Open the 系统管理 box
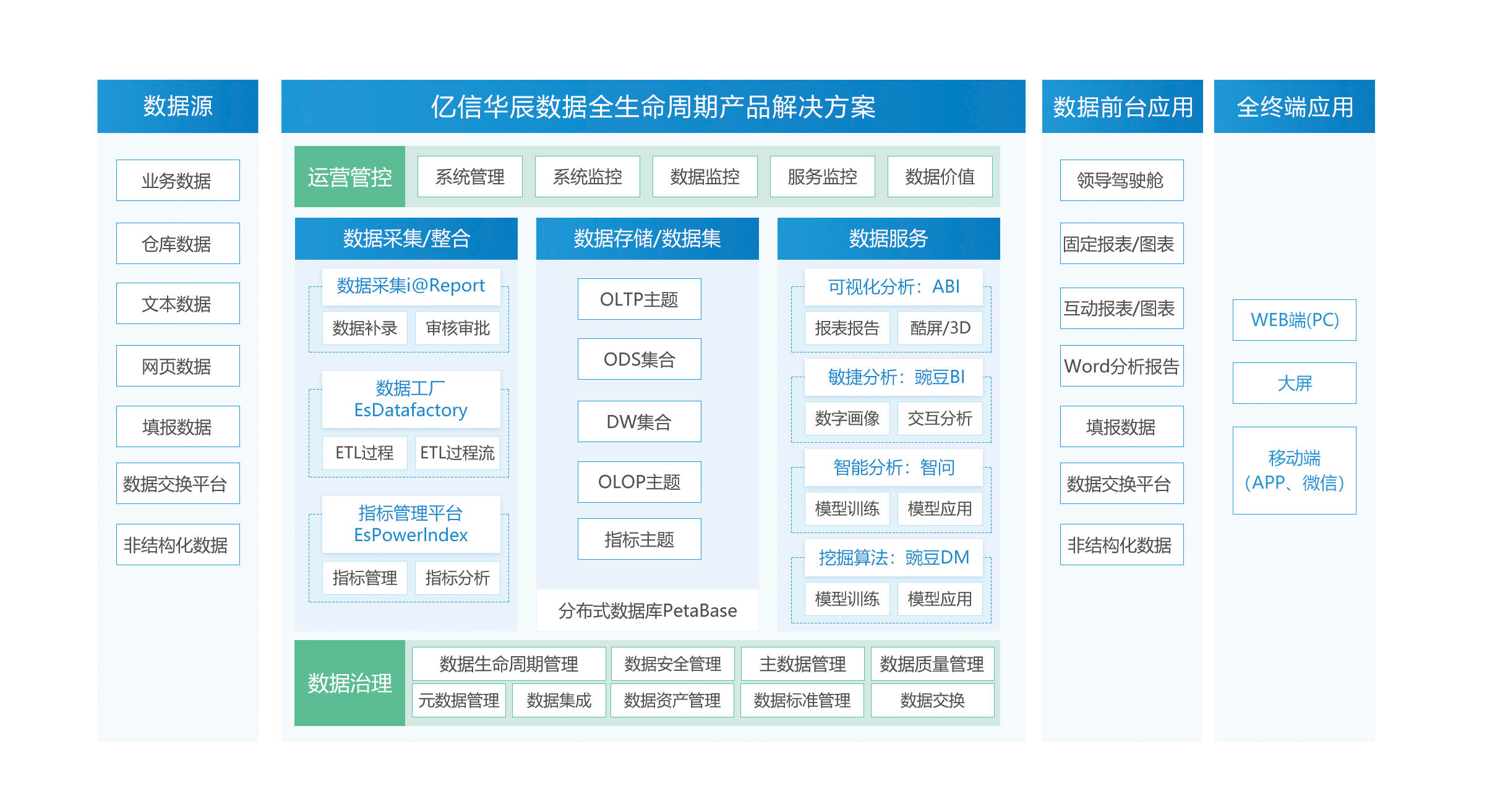This screenshot has width=1487, height=812. 470,177
